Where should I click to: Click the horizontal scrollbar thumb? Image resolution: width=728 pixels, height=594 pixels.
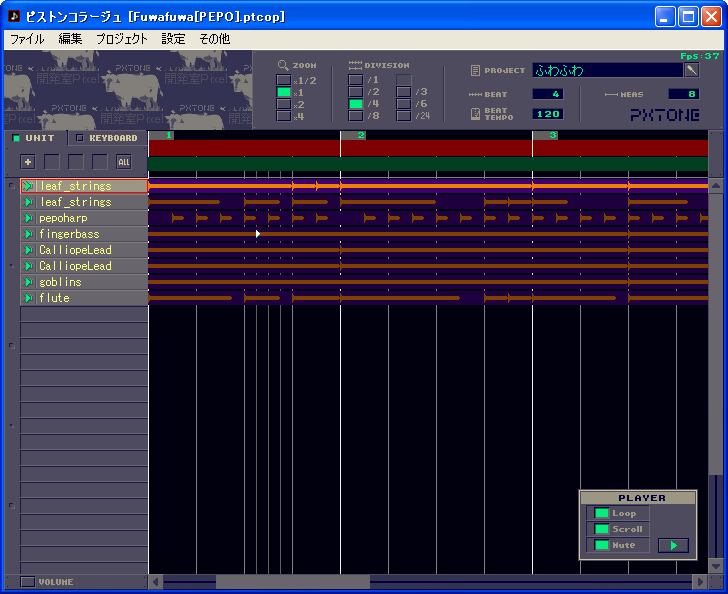293,582
